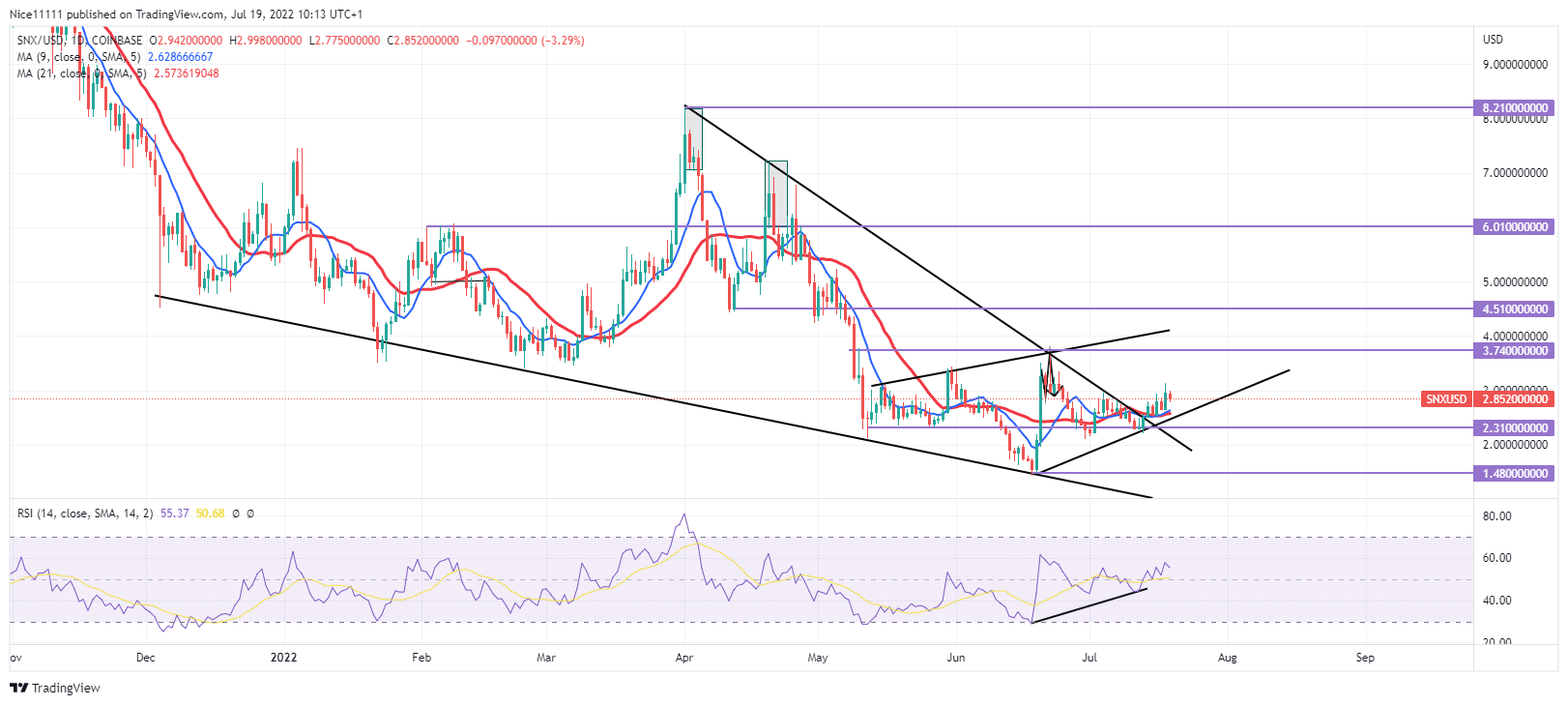
Task: Click the RSI 40.00 scale value
Action: coord(1497,601)
